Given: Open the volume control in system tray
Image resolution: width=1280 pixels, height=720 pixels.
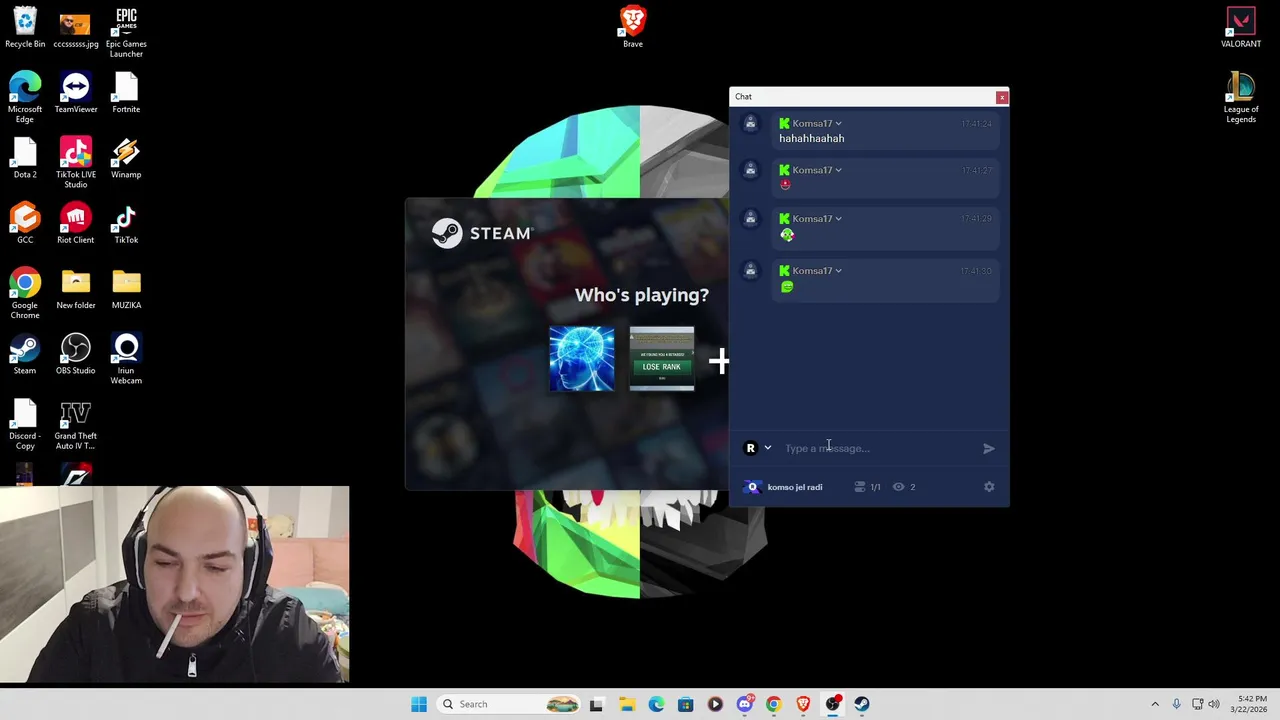Looking at the screenshot, I should coord(1215,704).
